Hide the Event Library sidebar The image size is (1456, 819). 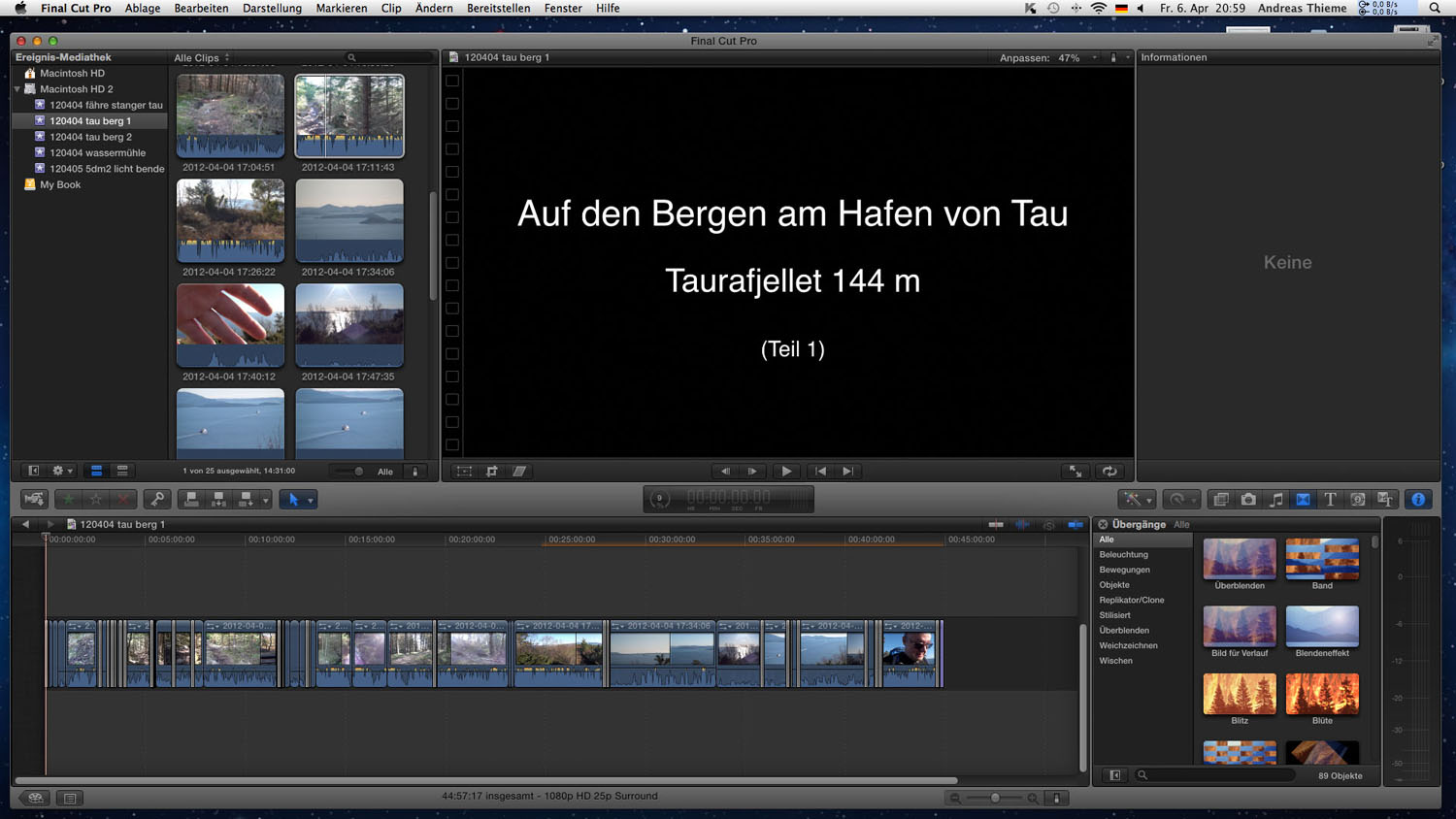(x=34, y=471)
